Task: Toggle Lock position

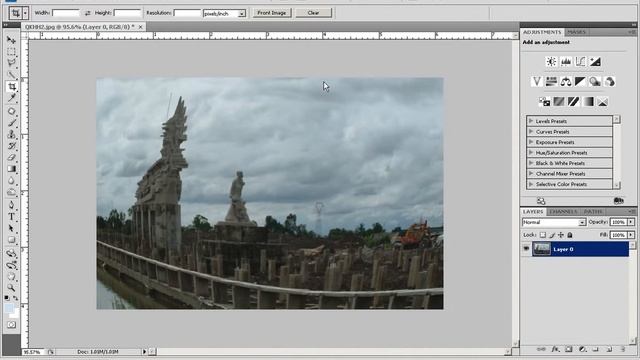Action: tap(561, 235)
